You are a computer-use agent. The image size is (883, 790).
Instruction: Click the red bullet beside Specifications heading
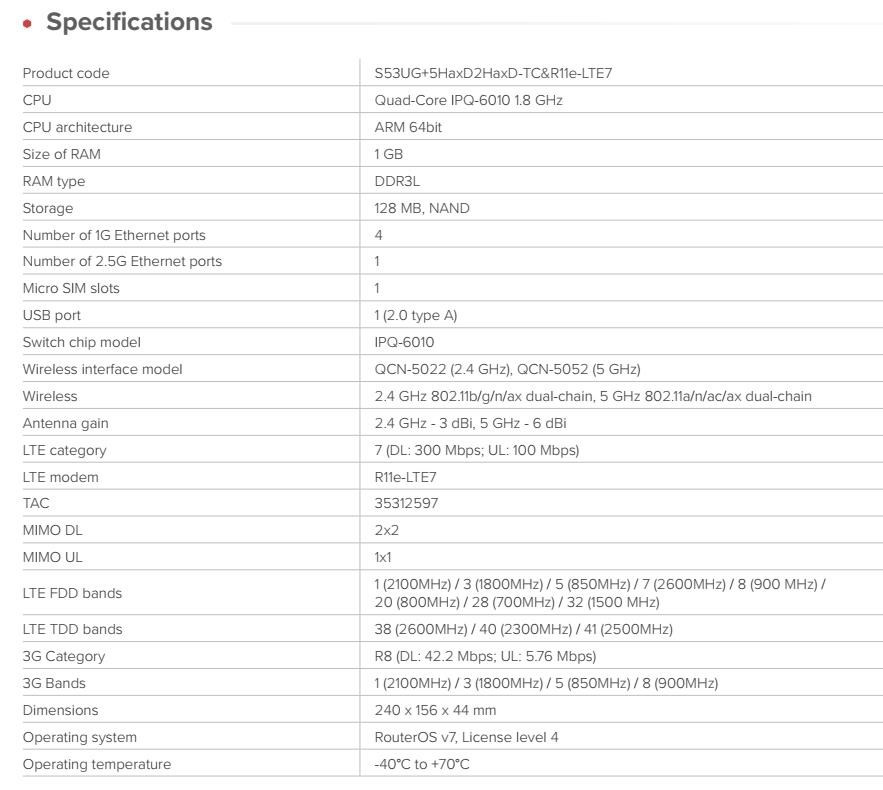pos(28,23)
